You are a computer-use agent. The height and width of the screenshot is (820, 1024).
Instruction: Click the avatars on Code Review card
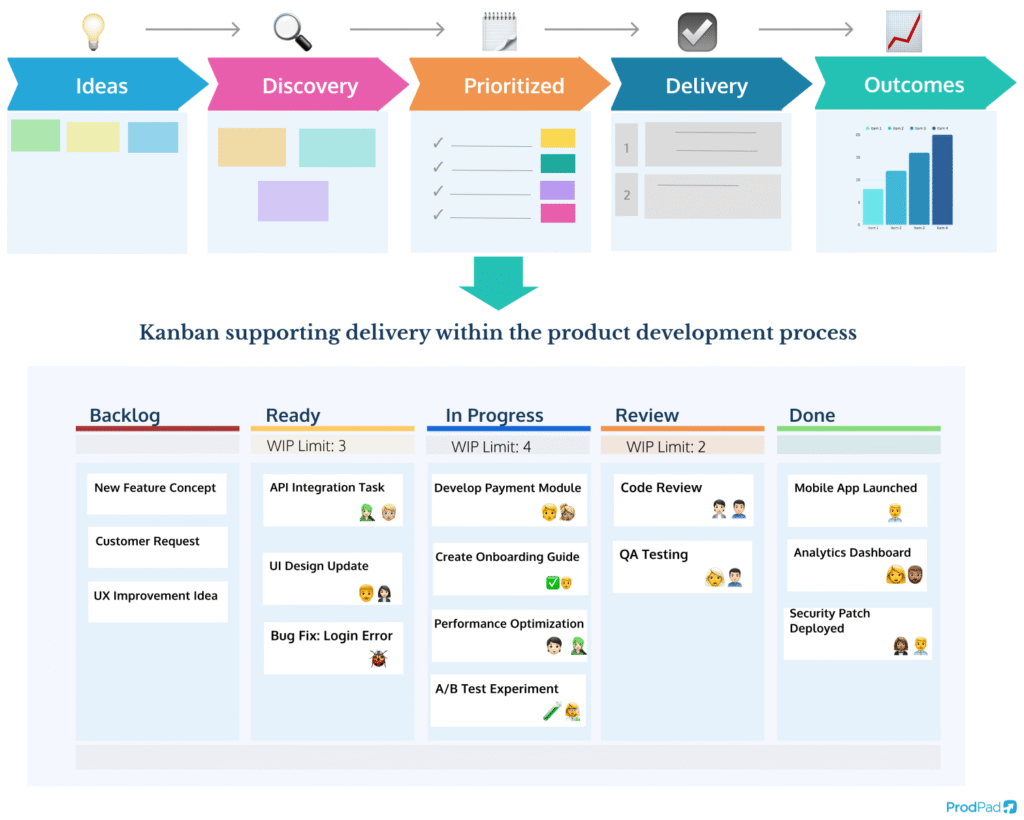pyautogui.click(x=729, y=509)
